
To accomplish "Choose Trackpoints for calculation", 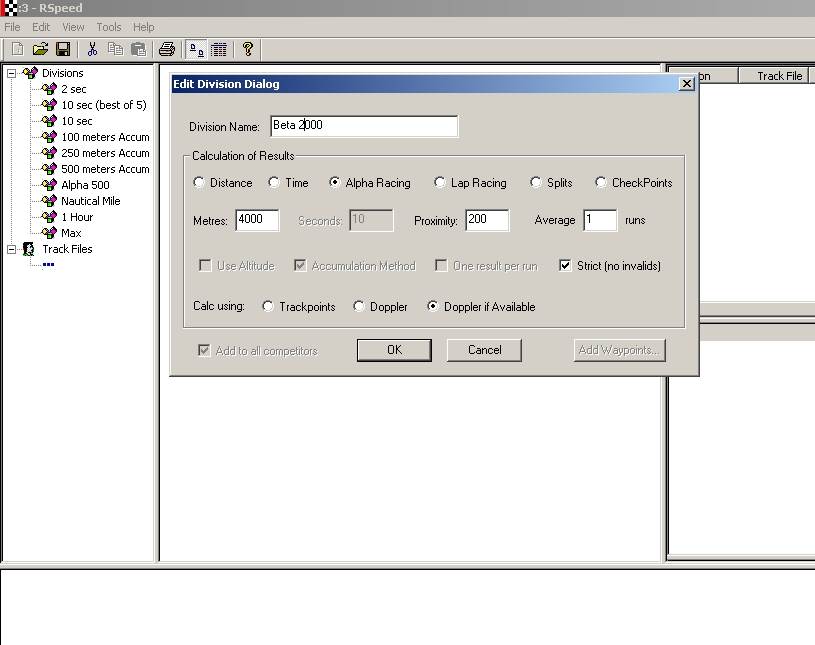I will [268, 307].
